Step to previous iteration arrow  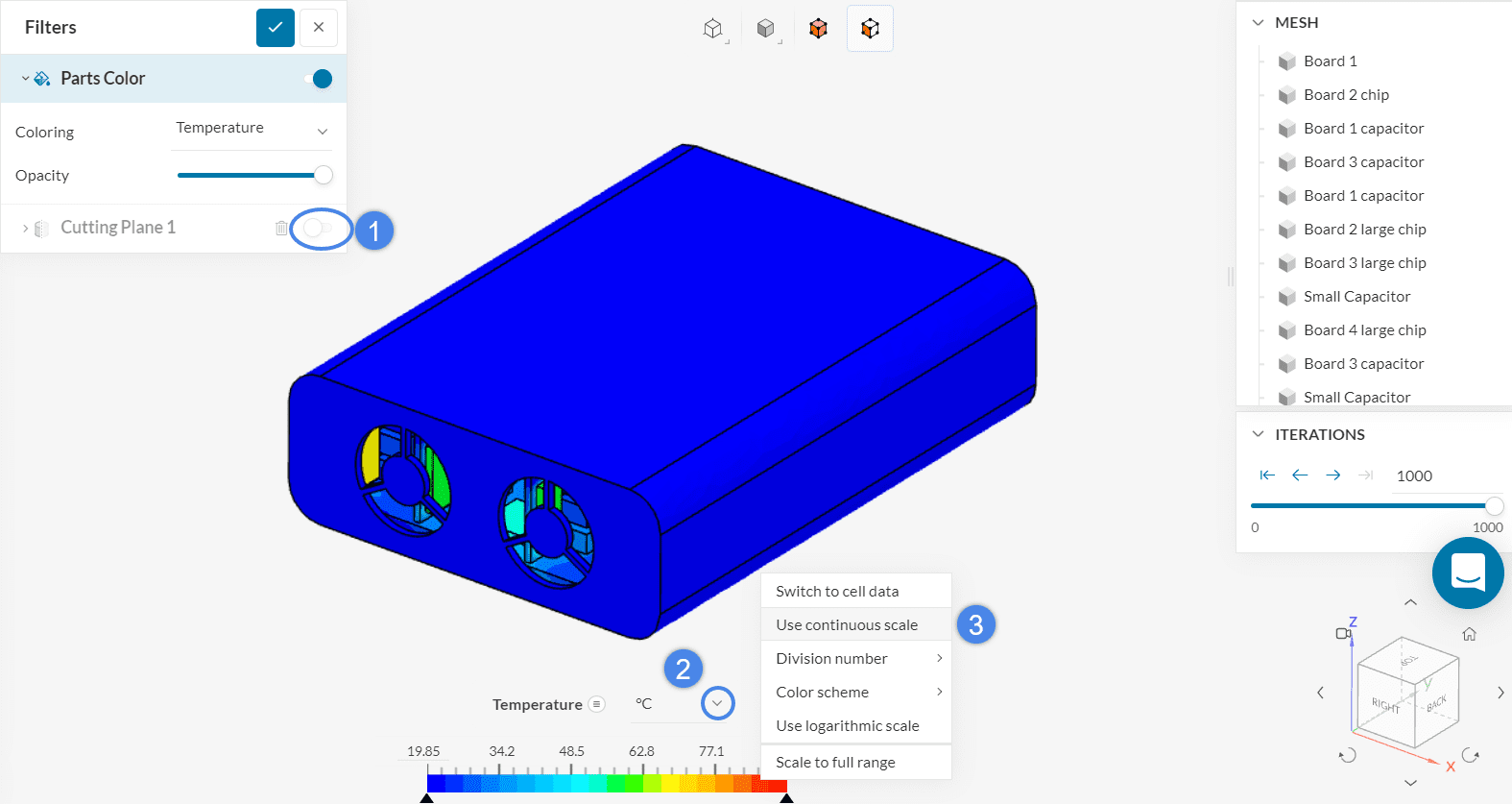click(x=1300, y=475)
